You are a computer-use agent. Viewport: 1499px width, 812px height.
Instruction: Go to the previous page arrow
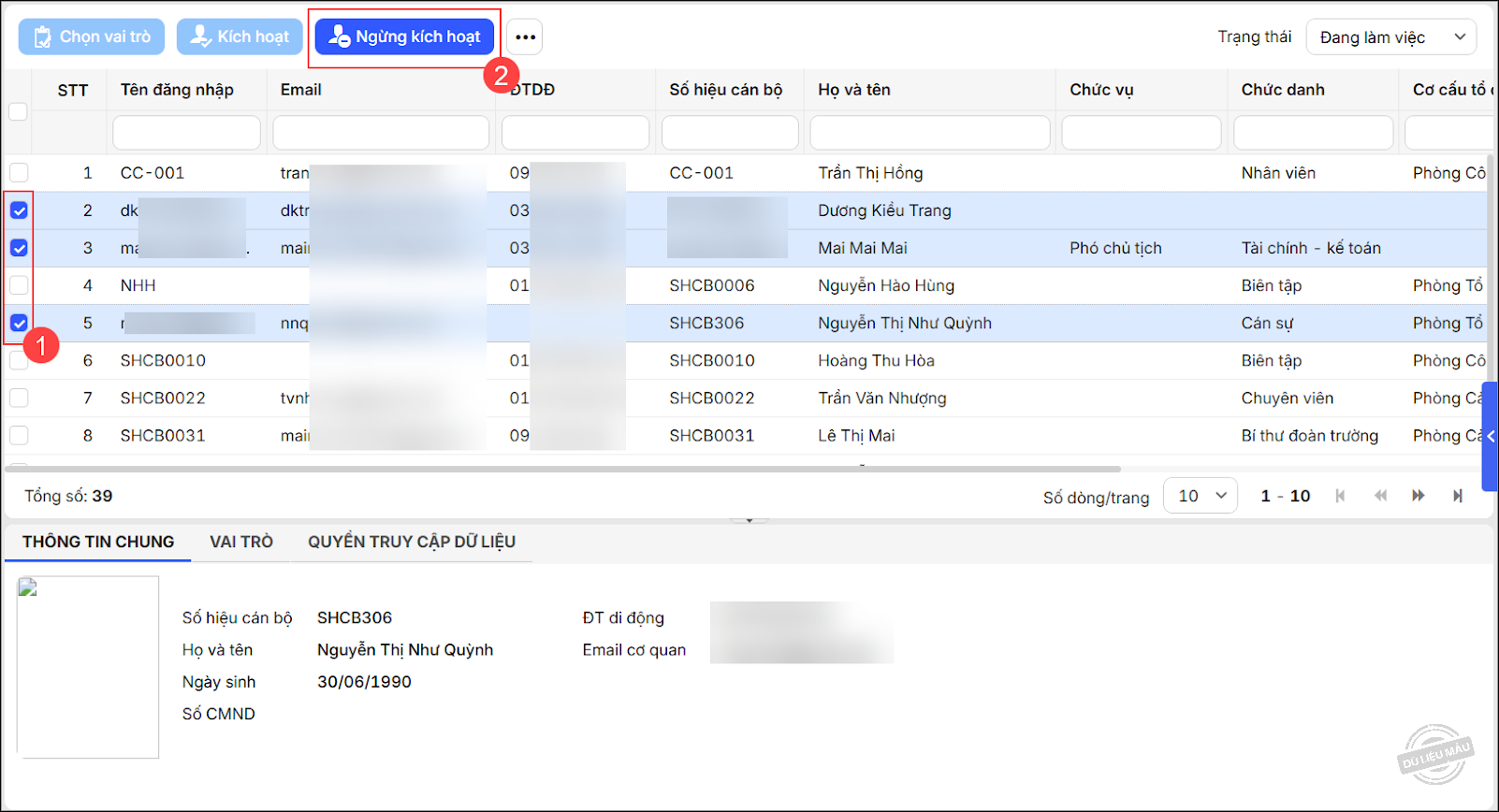[1380, 496]
